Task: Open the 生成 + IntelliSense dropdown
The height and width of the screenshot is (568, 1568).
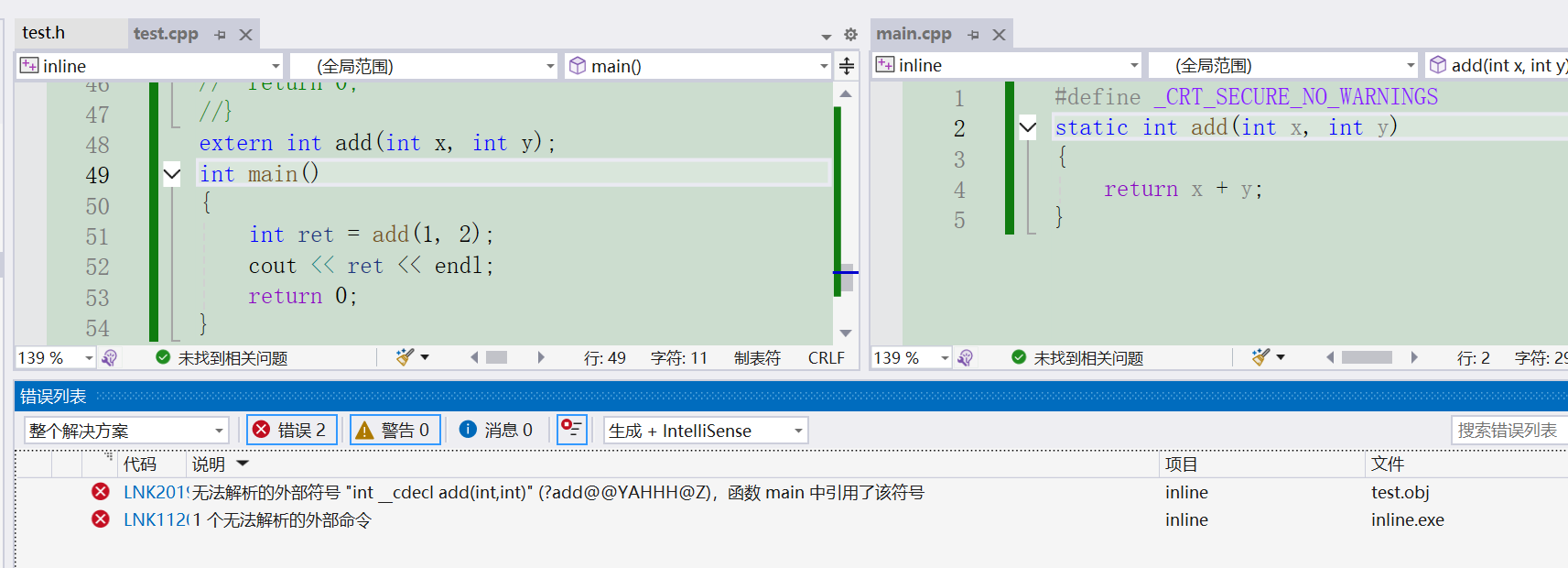Action: [706, 431]
